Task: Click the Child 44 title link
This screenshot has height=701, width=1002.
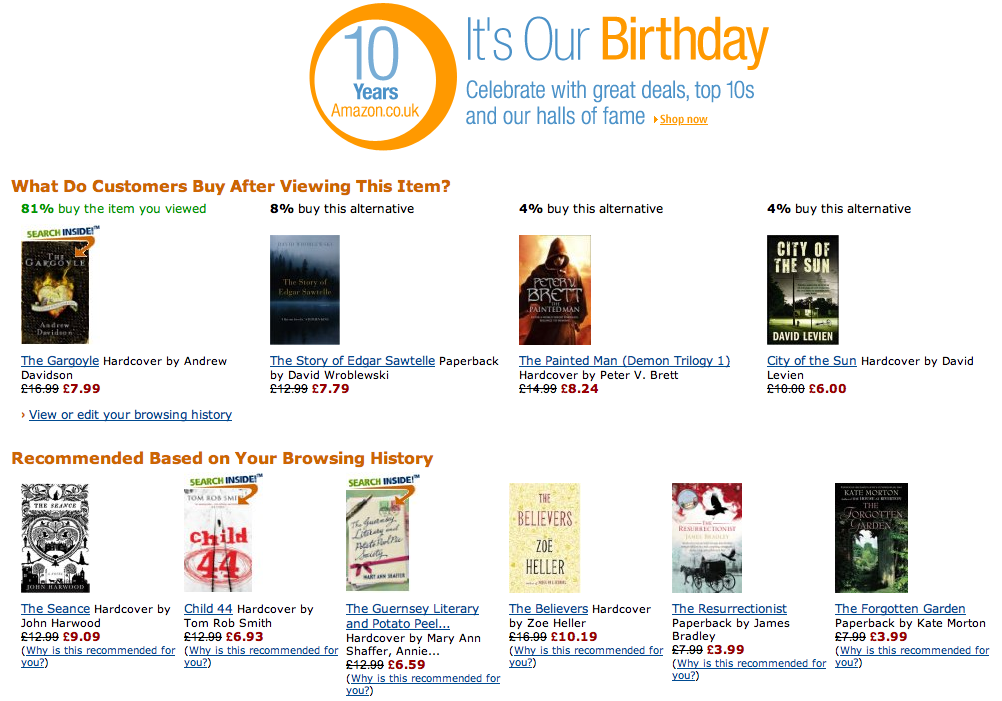Action: [208, 609]
